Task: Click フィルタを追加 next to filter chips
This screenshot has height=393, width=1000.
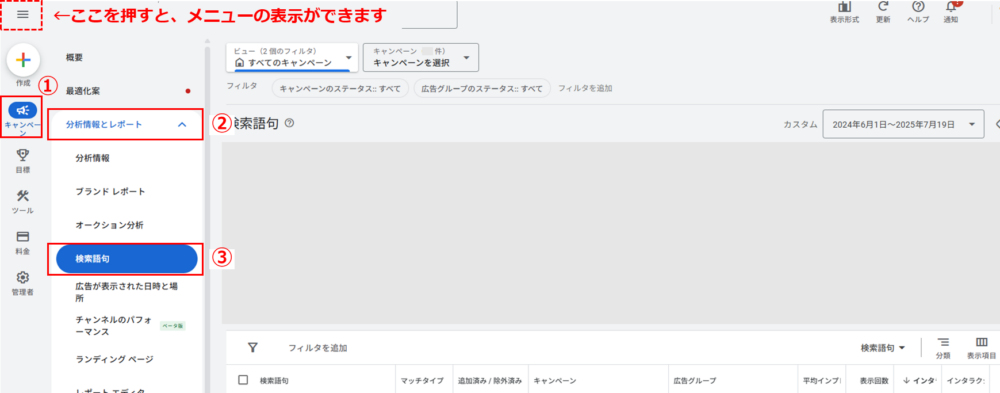Action: coord(585,88)
